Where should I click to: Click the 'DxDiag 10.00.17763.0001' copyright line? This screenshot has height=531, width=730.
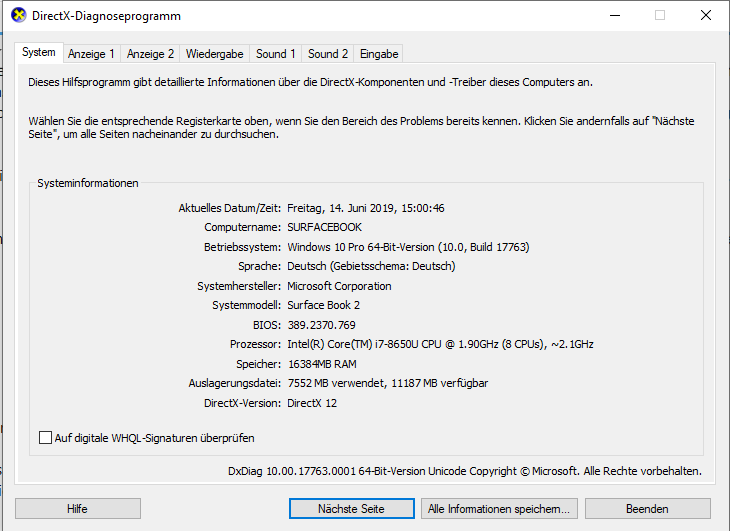click(x=465, y=471)
